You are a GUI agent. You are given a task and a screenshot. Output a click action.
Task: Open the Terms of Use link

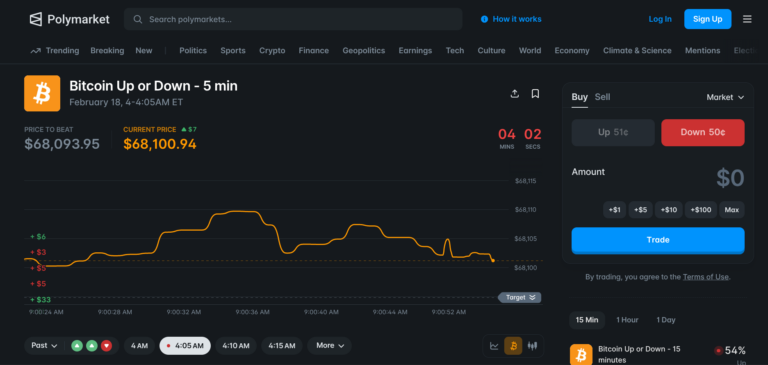pyautogui.click(x=705, y=277)
